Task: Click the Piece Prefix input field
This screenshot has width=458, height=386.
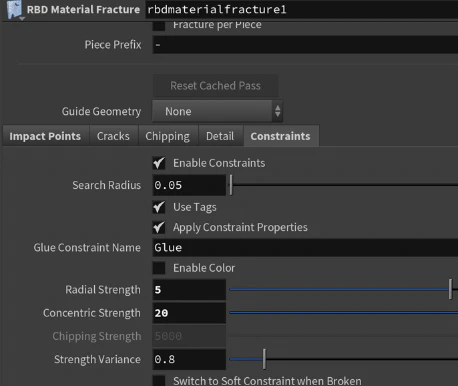Action: click(305, 45)
